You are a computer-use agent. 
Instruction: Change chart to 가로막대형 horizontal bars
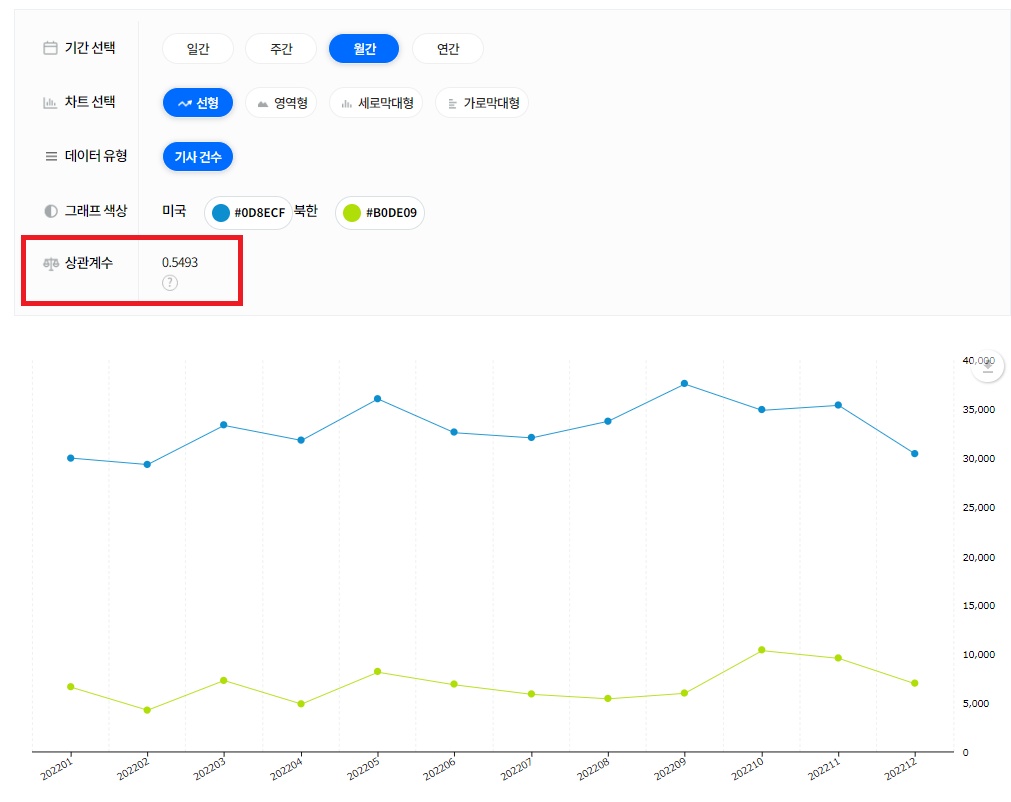point(482,102)
